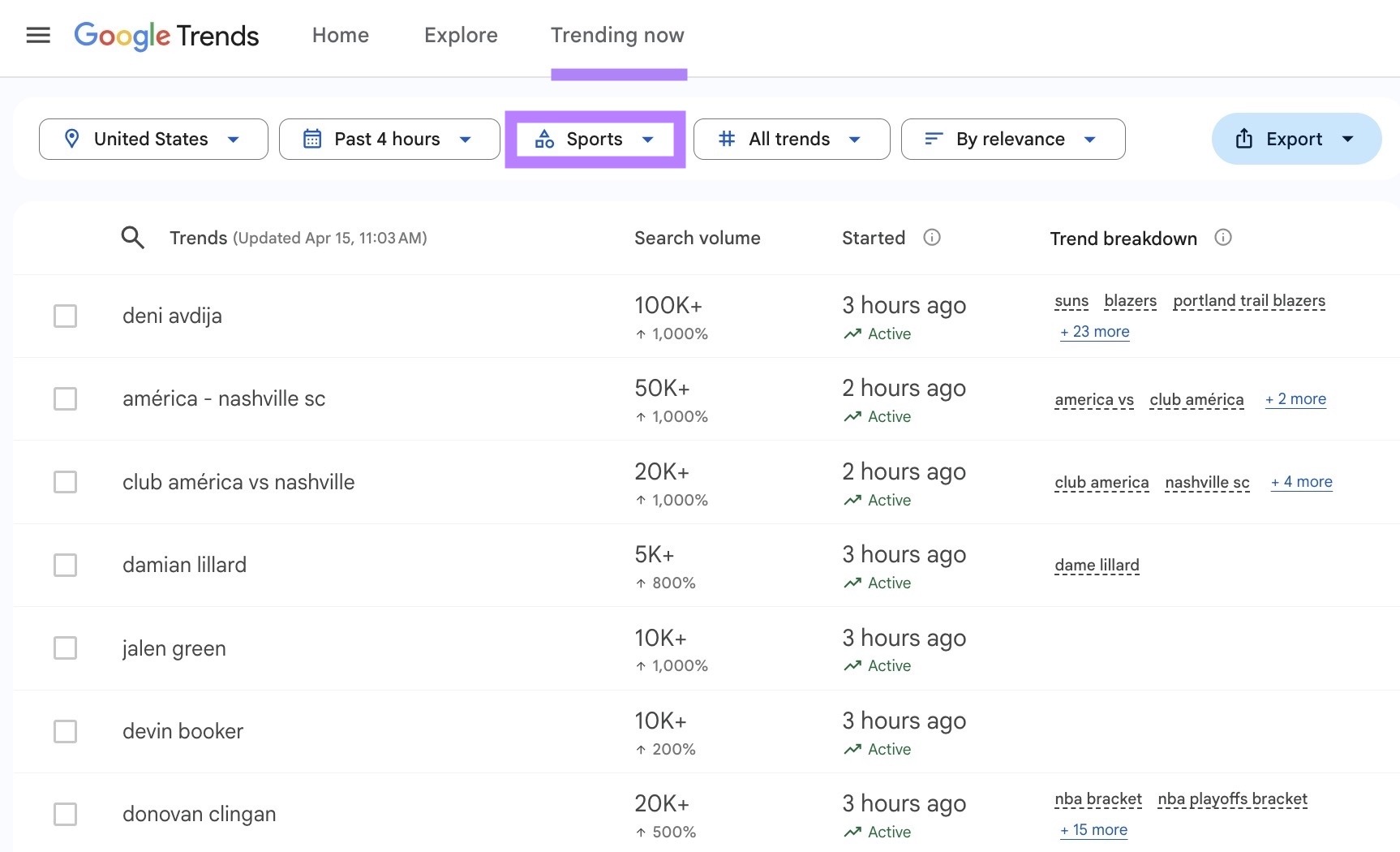
Task: Click the Google Trends logo
Action: [x=166, y=36]
